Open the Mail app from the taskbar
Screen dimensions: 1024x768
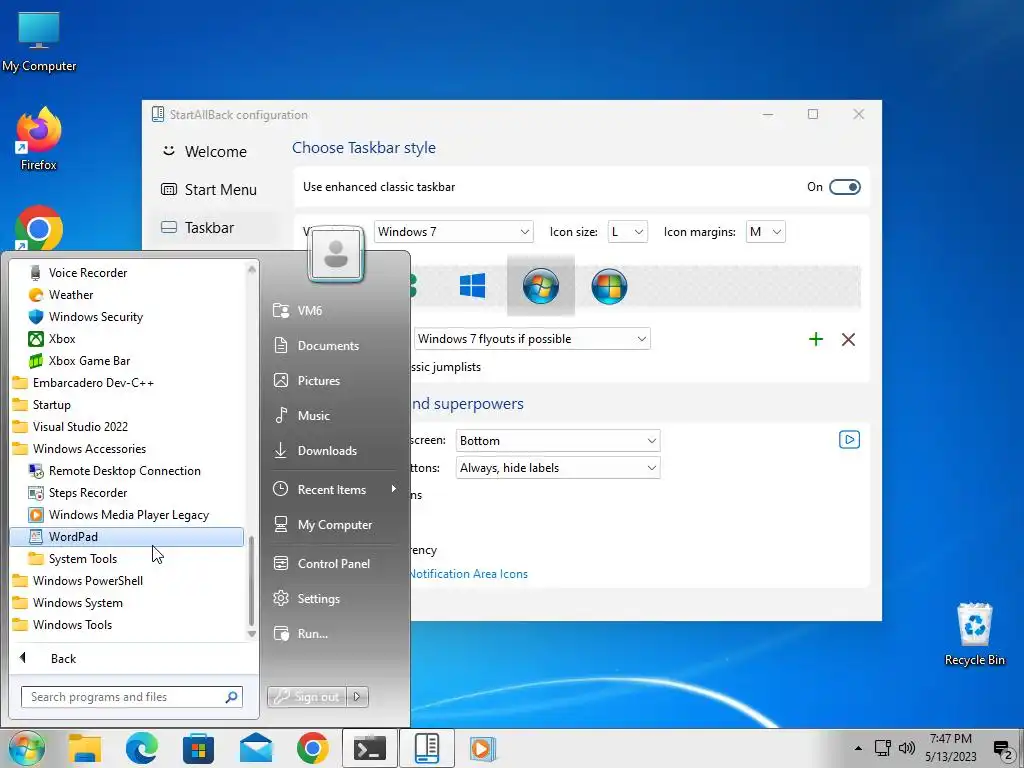(x=256, y=748)
